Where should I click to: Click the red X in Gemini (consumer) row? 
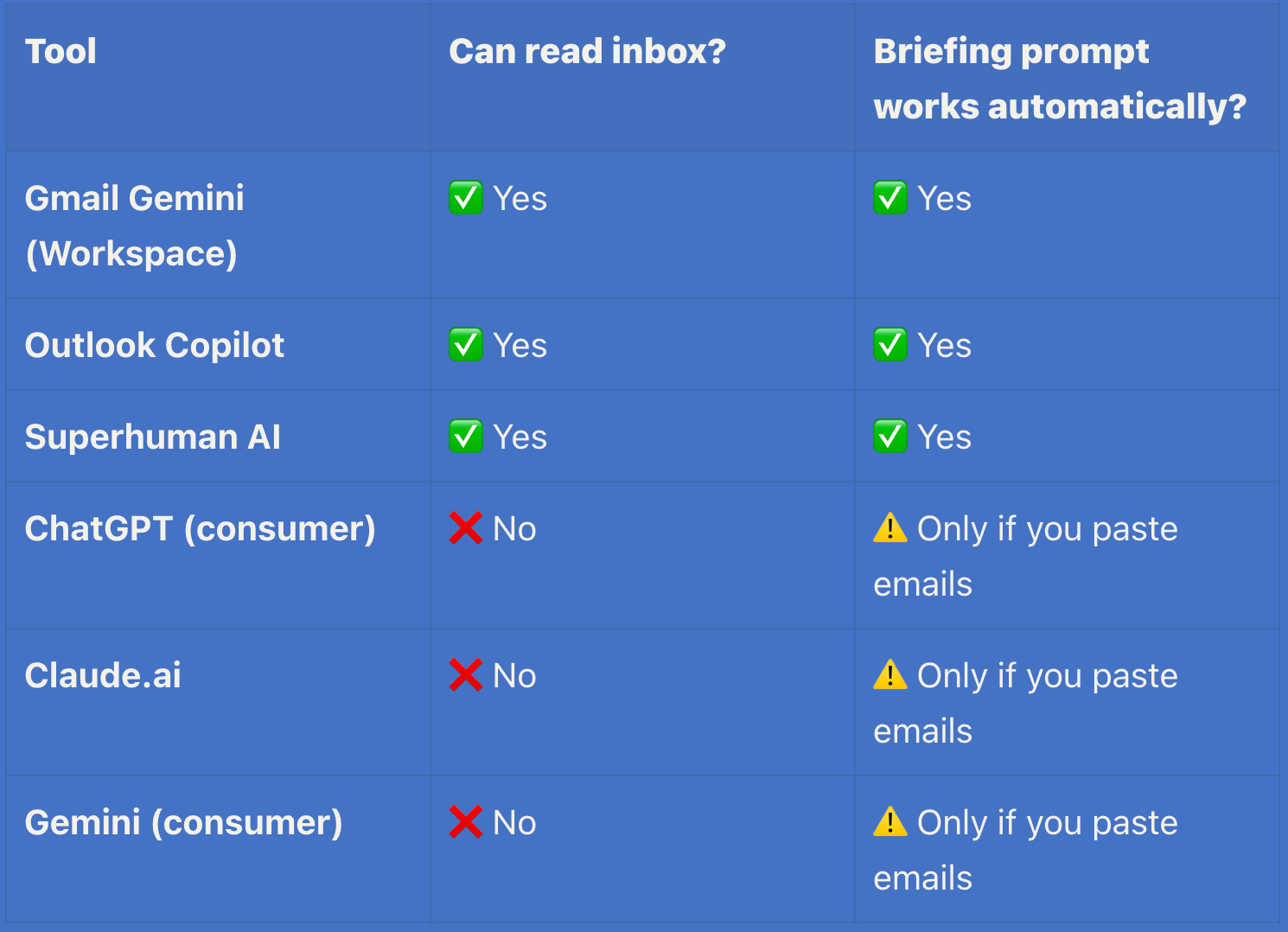(x=466, y=822)
